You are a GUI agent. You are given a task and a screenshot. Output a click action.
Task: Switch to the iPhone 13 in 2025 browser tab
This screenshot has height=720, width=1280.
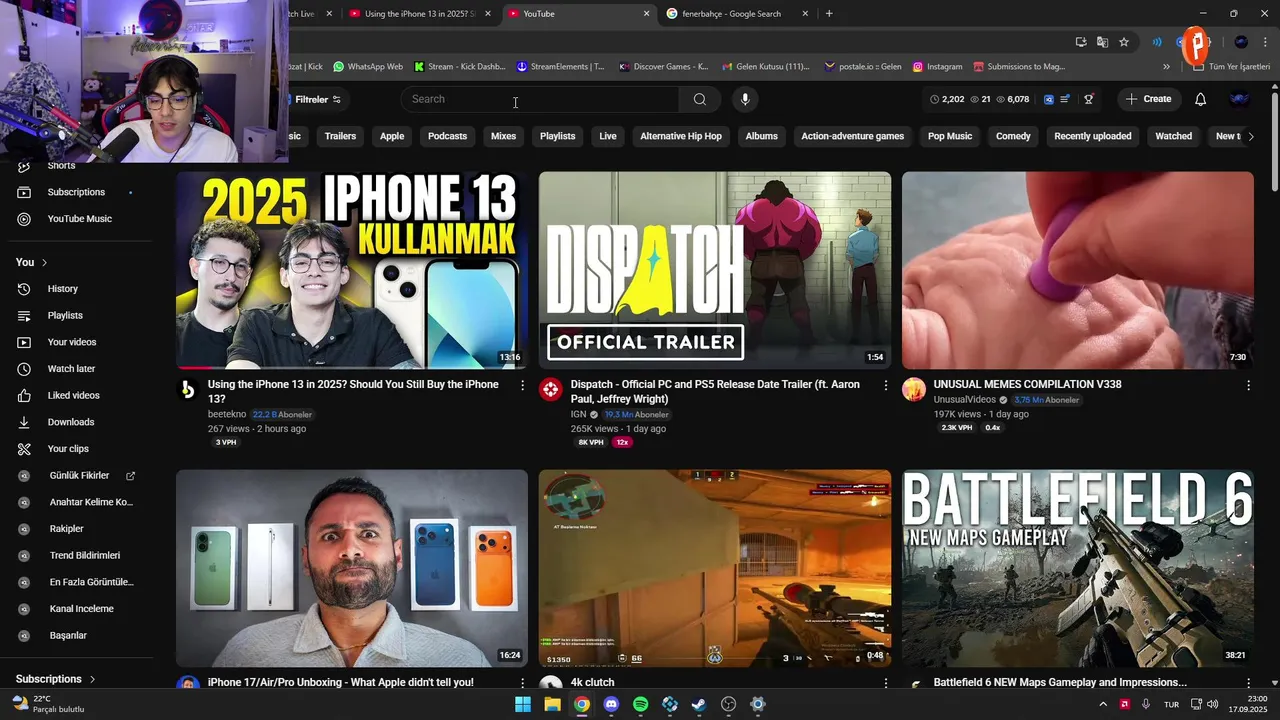(418, 14)
